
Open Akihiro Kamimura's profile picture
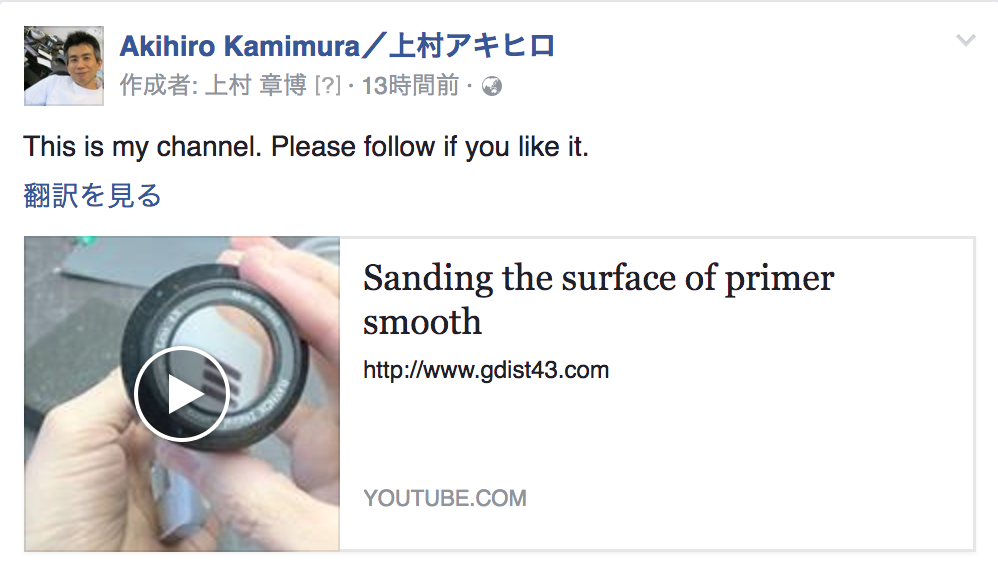pyautogui.click(x=64, y=66)
